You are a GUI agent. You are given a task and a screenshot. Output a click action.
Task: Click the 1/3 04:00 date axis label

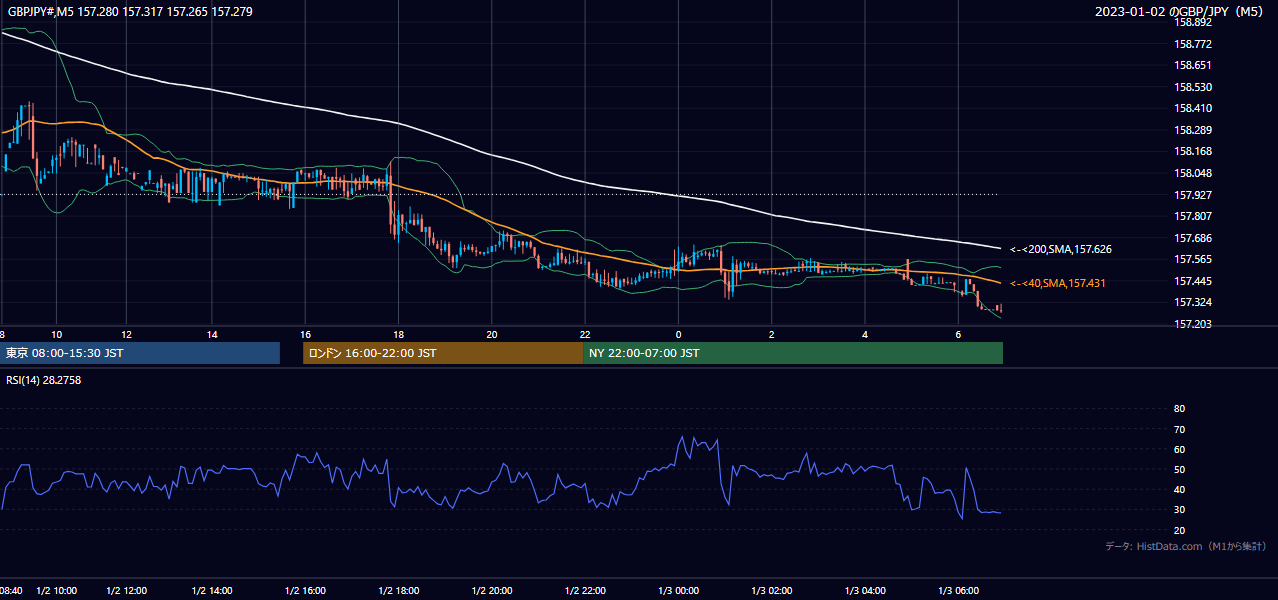[x=865, y=591]
